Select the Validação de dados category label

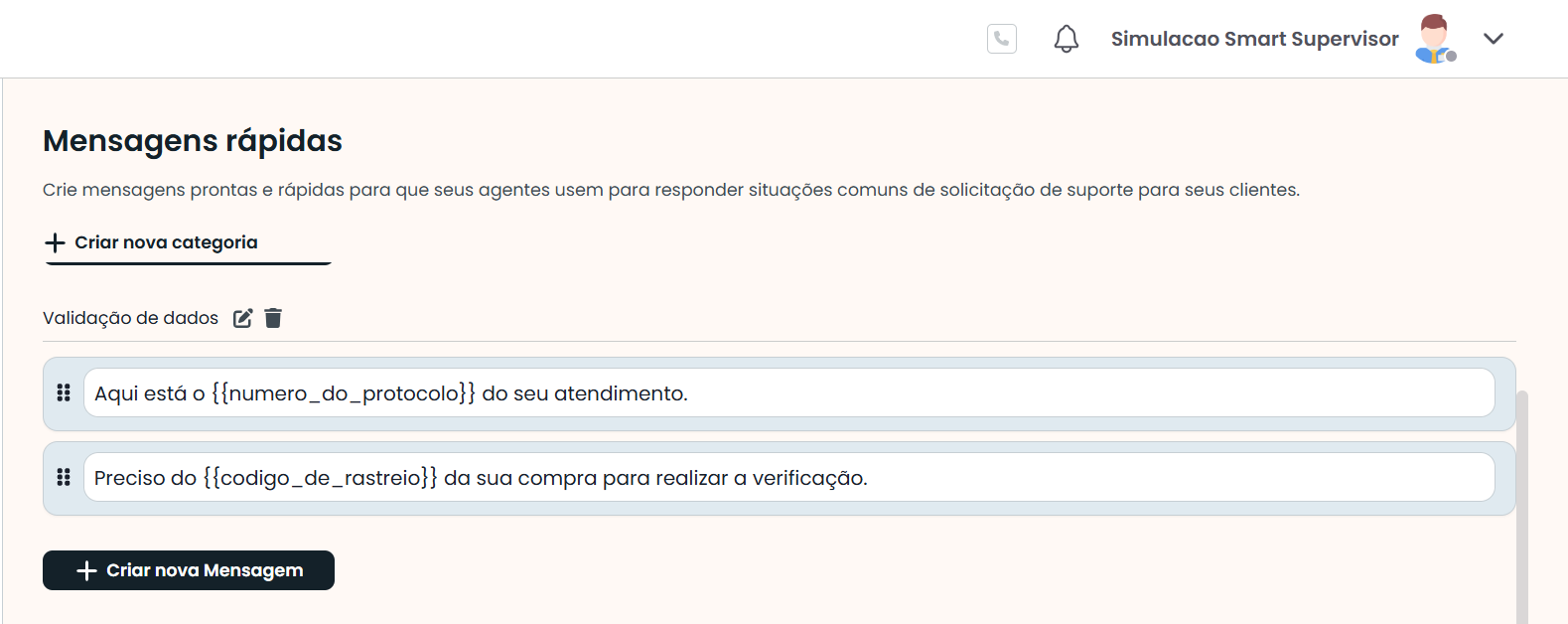coord(130,318)
